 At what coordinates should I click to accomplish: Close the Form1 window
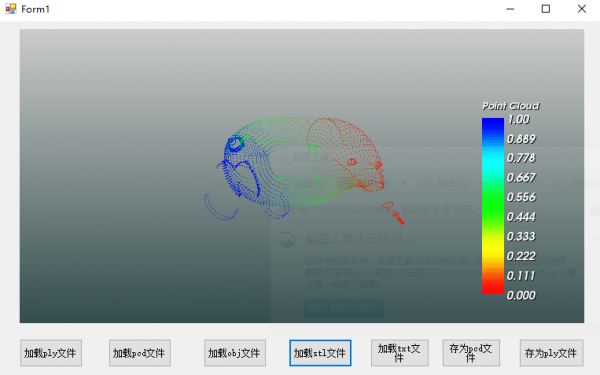[x=582, y=9]
